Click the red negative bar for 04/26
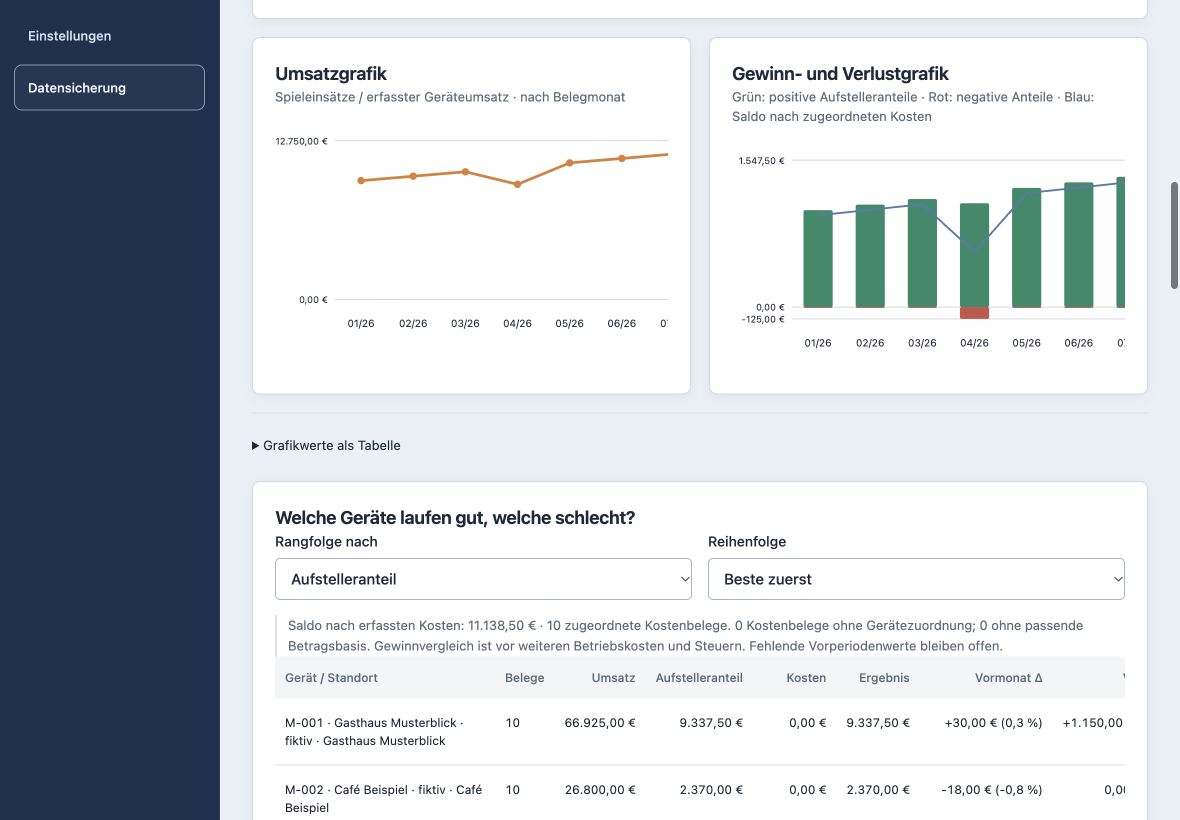 pos(974,313)
